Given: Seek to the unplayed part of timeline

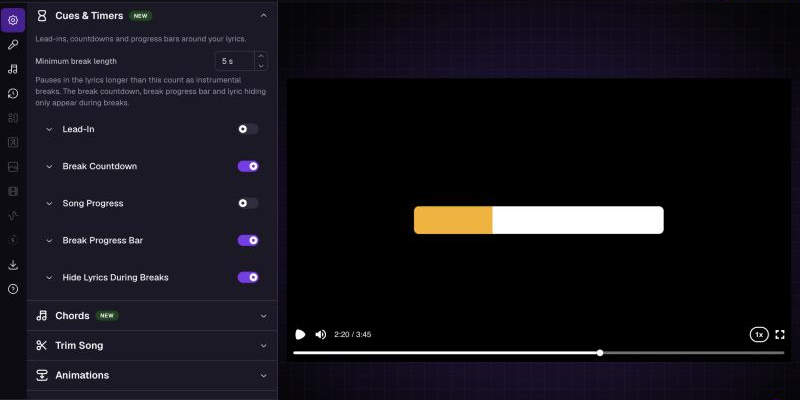Looking at the screenshot, I should click(694, 353).
